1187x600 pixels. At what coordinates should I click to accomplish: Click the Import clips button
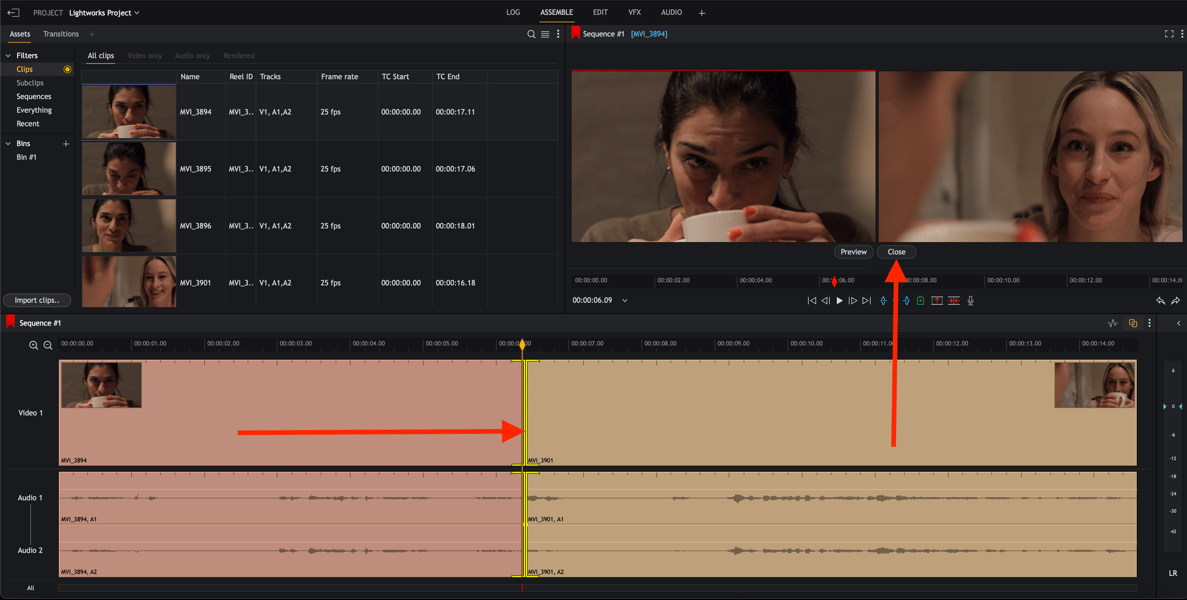point(37,300)
